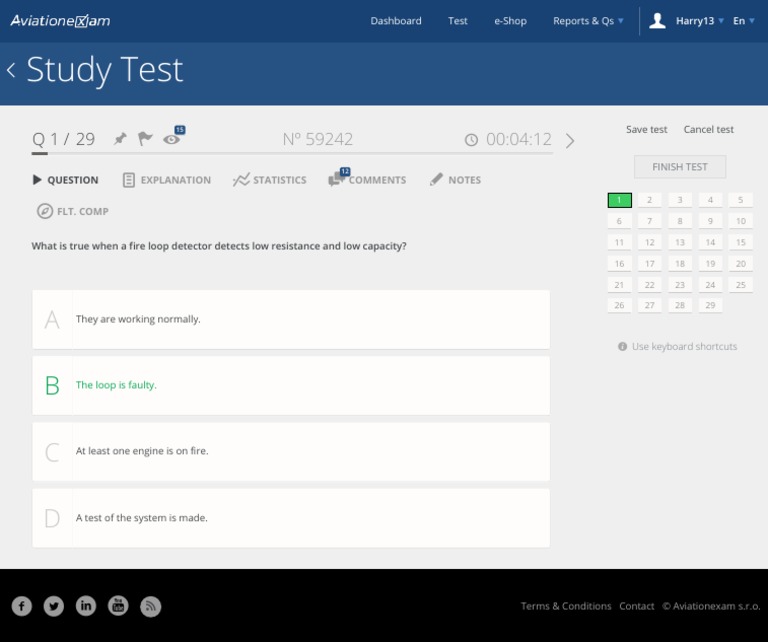Select answer C: At least one engine on fire

(290, 452)
